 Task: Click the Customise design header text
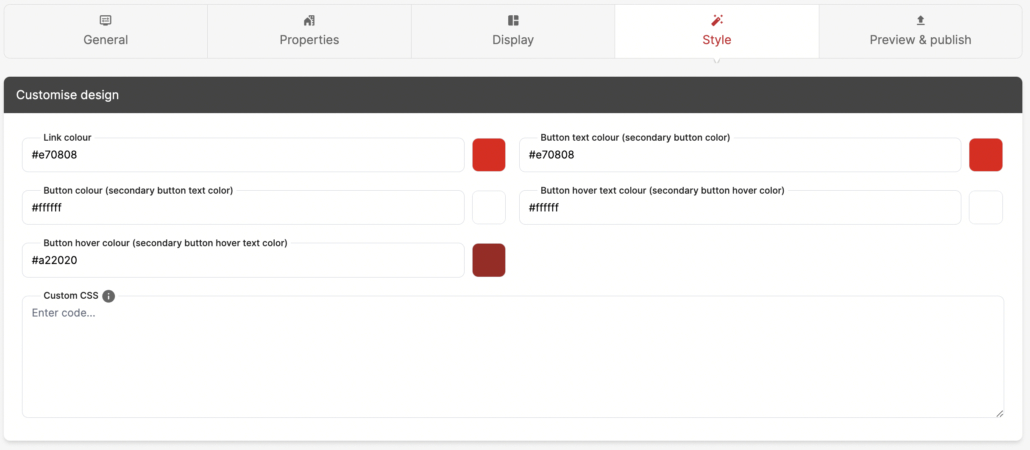[x=68, y=95]
